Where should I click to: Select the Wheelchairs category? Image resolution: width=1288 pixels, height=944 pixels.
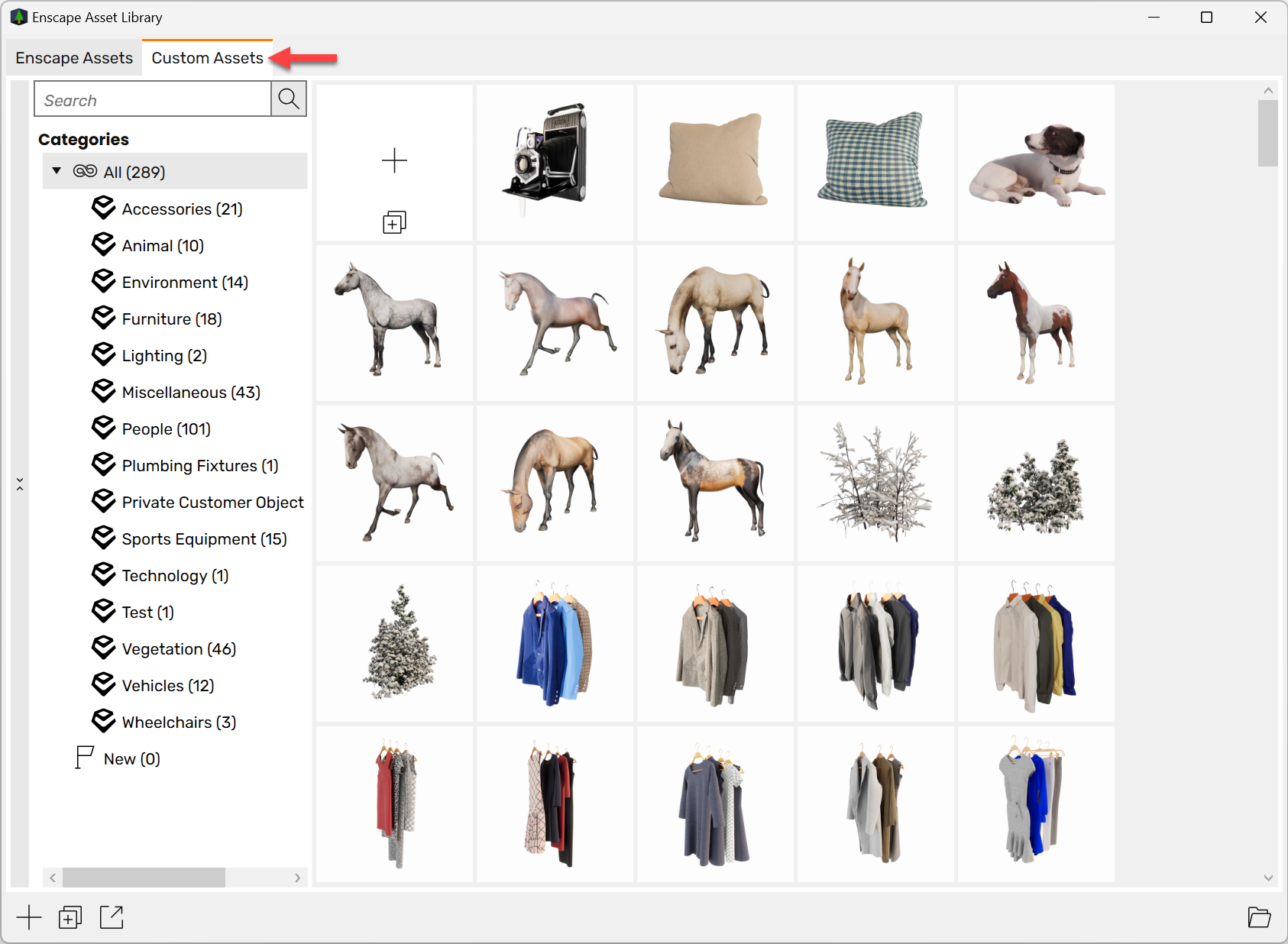coord(178,722)
